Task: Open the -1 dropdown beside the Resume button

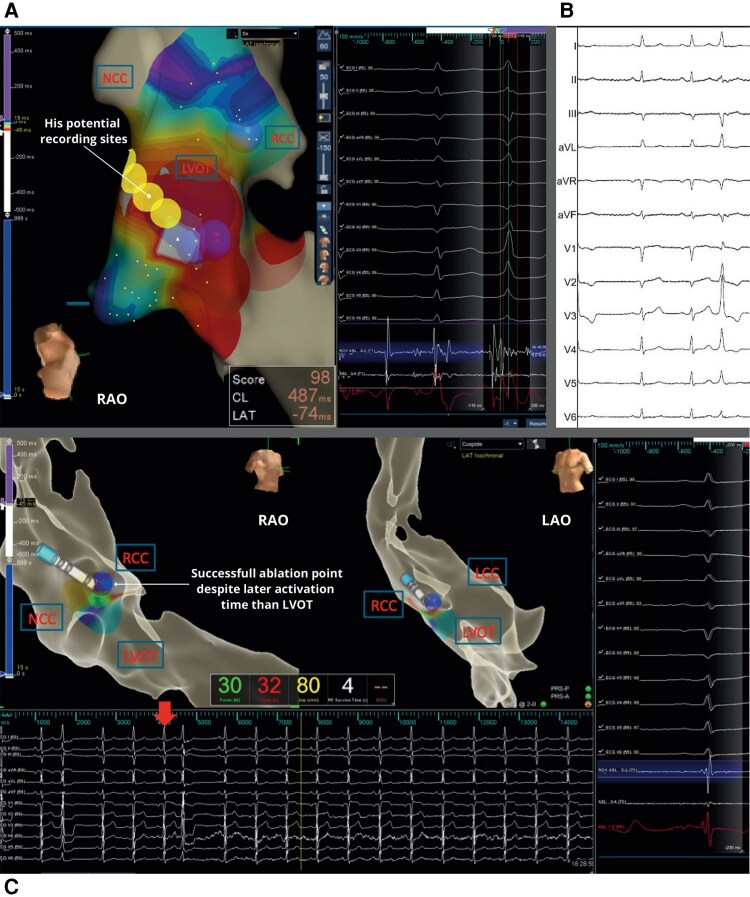Action: pos(510,423)
